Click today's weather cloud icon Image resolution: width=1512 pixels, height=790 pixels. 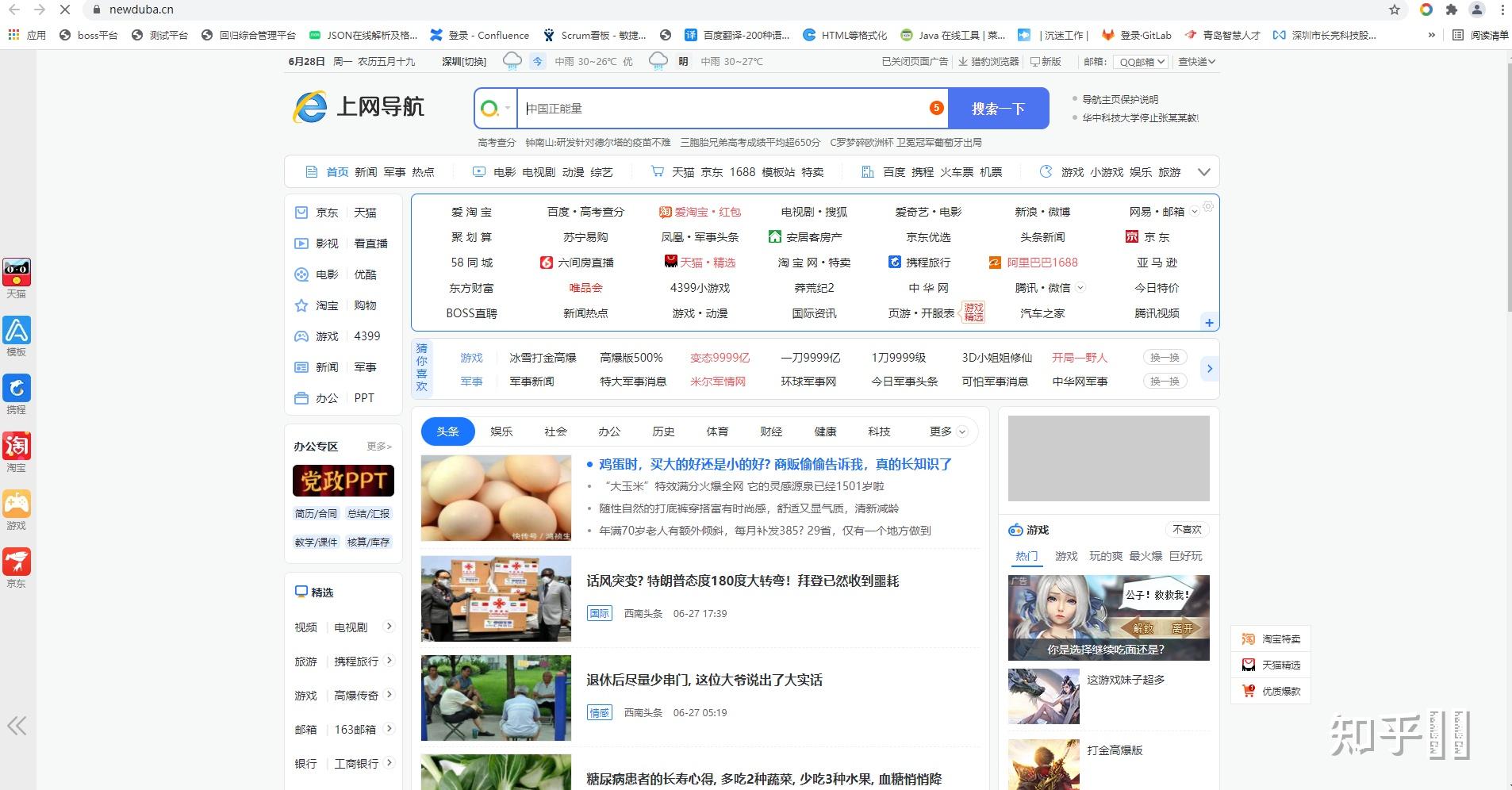(512, 61)
